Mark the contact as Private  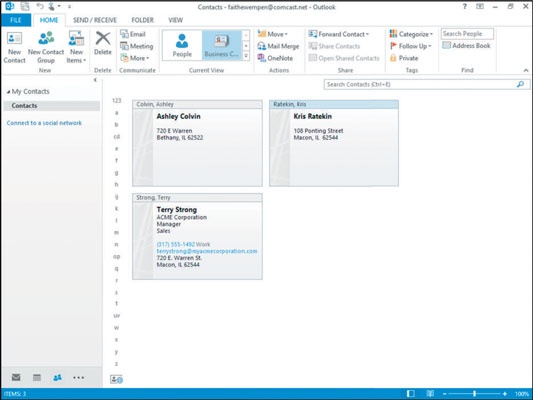point(404,58)
